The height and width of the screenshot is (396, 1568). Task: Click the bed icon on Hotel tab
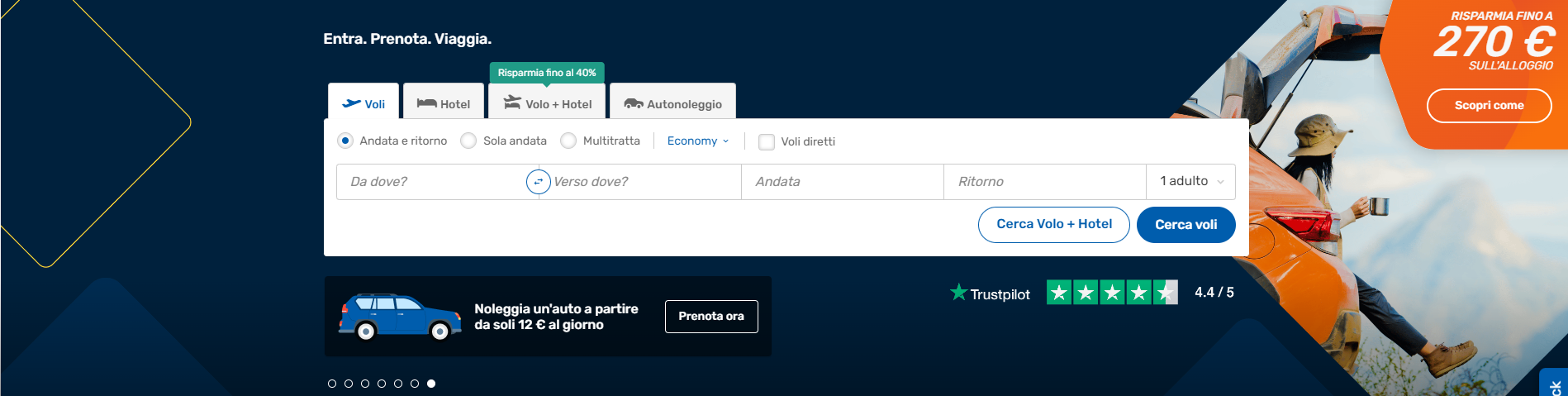(426, 103)
